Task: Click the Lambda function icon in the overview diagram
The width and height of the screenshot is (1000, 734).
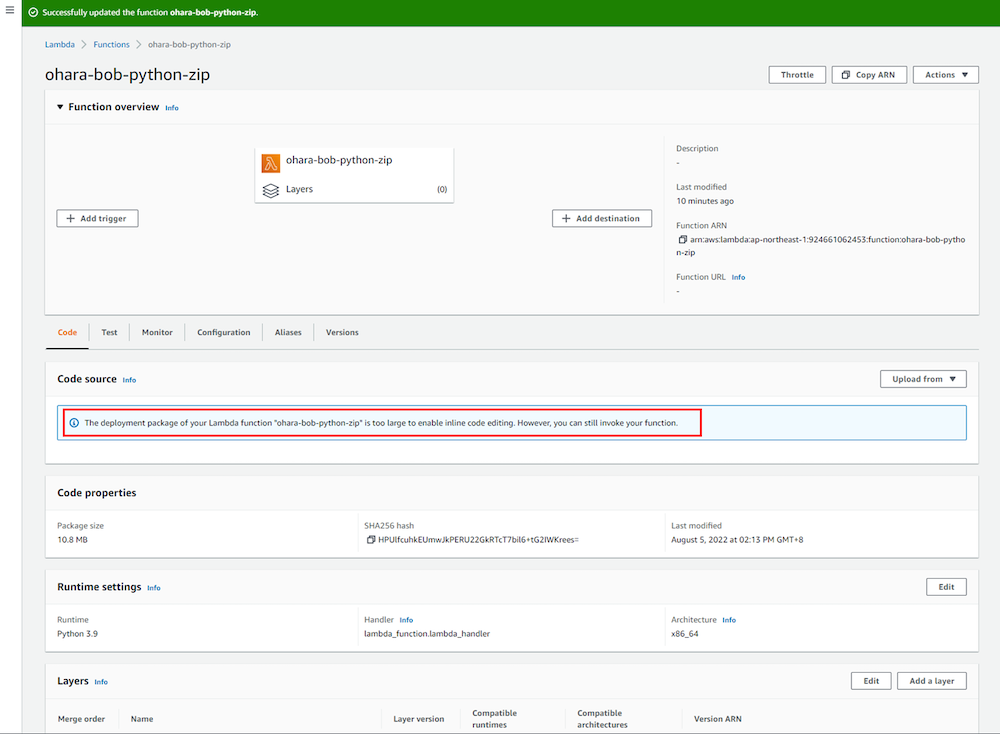Action: tap(270, 163)
